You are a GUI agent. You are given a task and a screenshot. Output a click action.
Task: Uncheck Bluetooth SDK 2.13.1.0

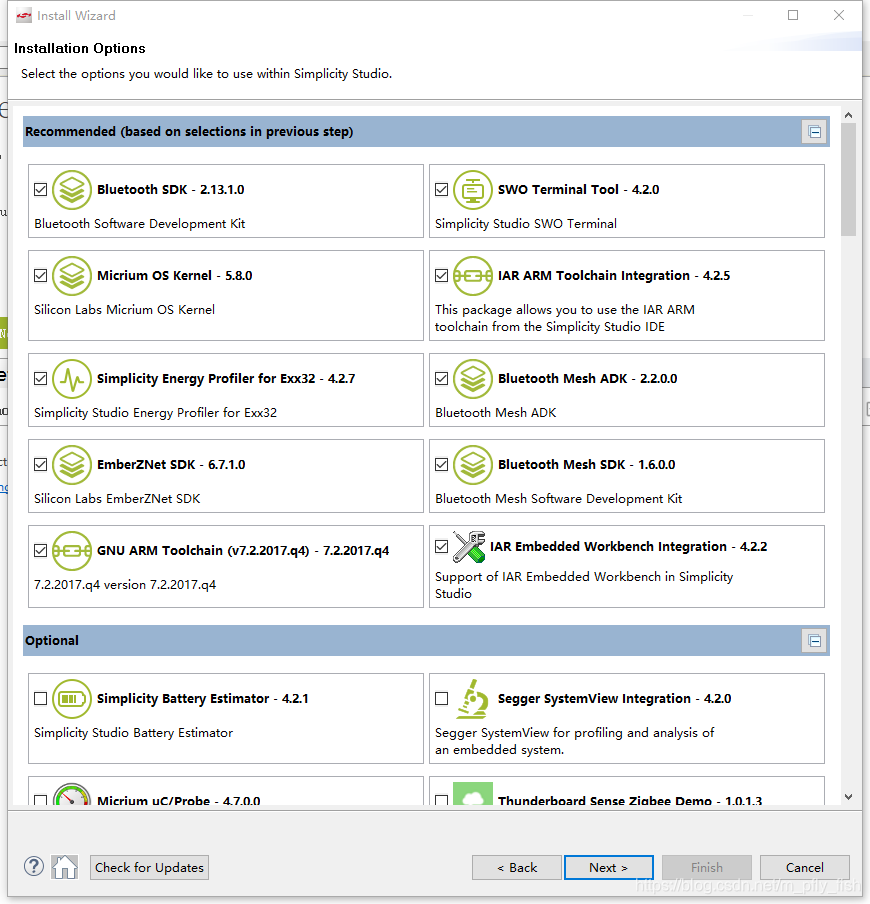click(40, 190)
